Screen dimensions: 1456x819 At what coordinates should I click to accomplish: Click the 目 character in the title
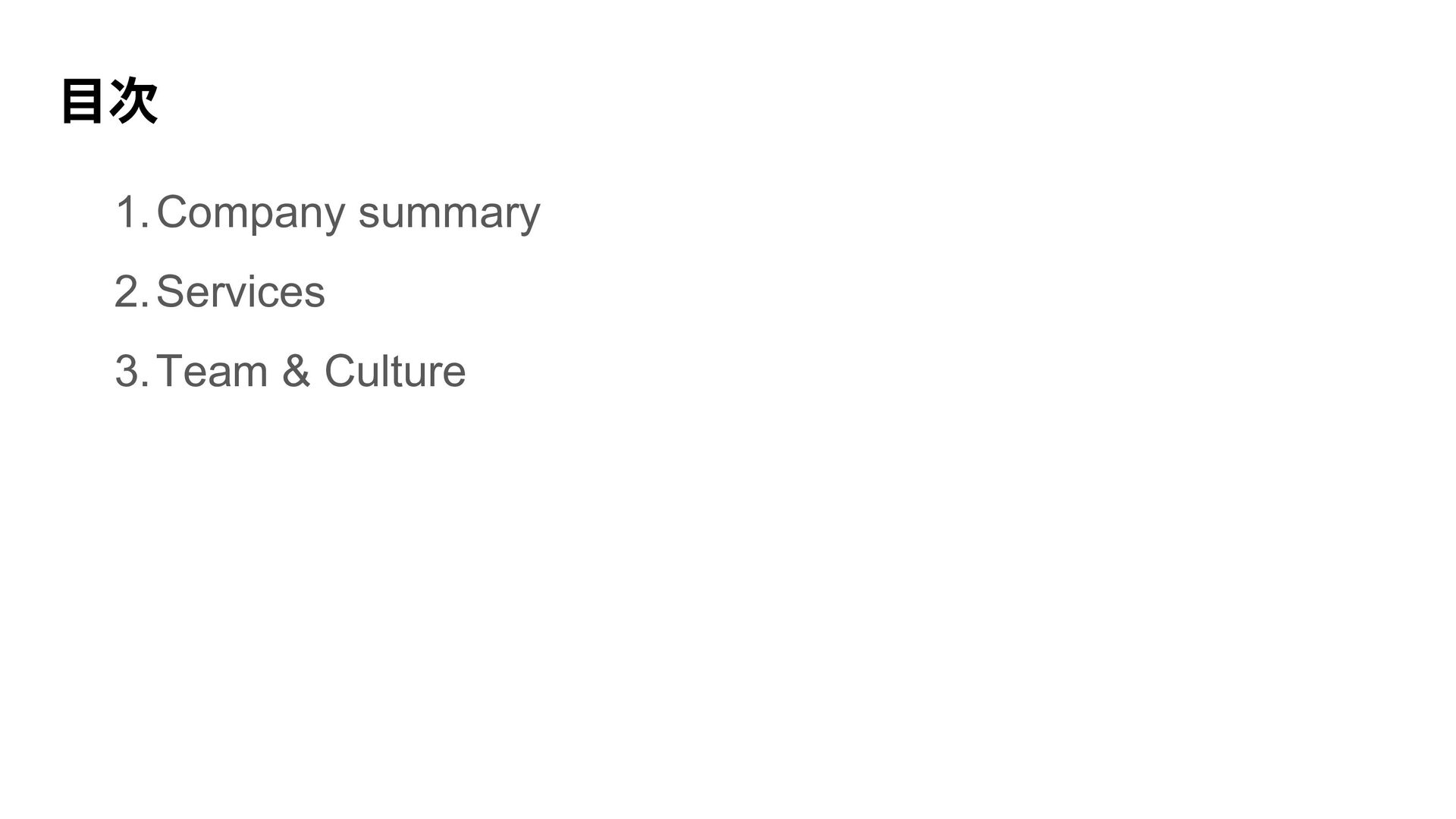click(x=81, y=101)
